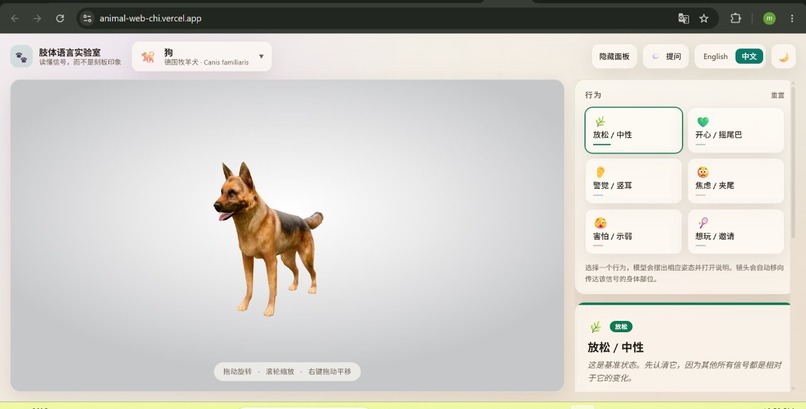Click the leaf icon on 放松 card

(x=600, y=121)
